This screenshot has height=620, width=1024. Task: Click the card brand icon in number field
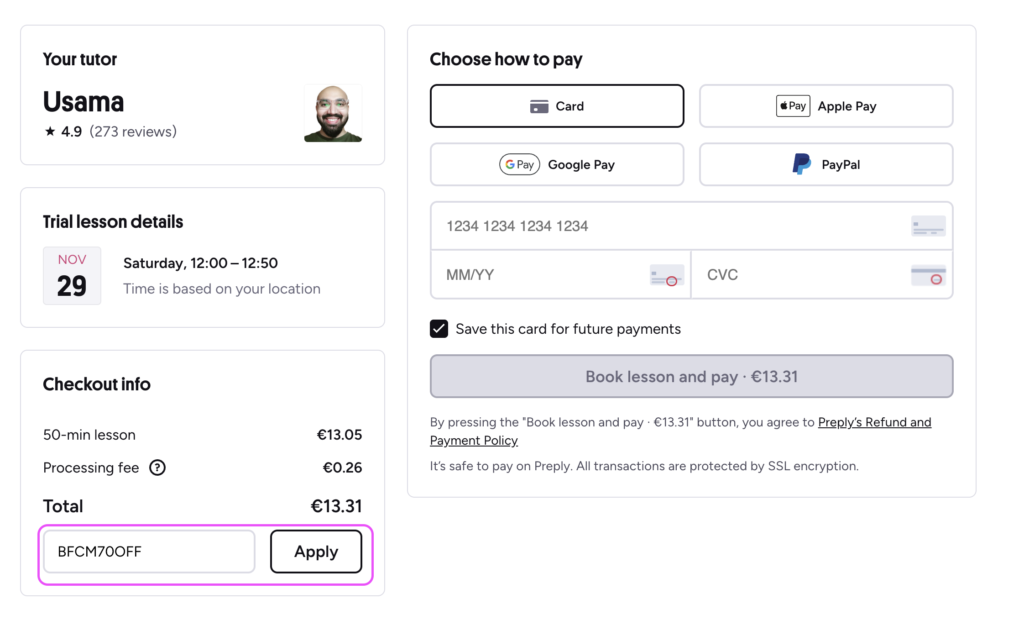click(x=928, y=226)
